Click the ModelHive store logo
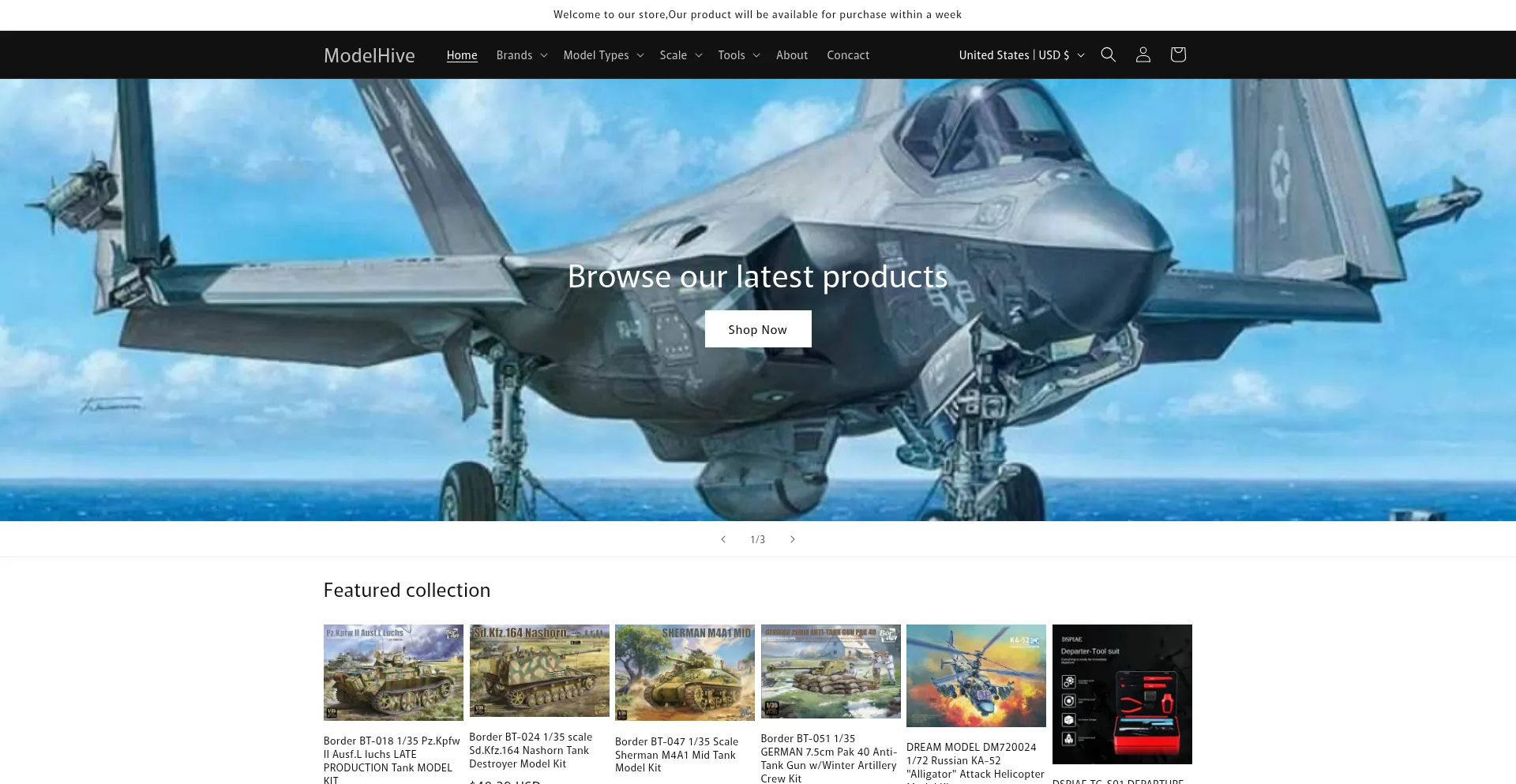 [369, 55]
